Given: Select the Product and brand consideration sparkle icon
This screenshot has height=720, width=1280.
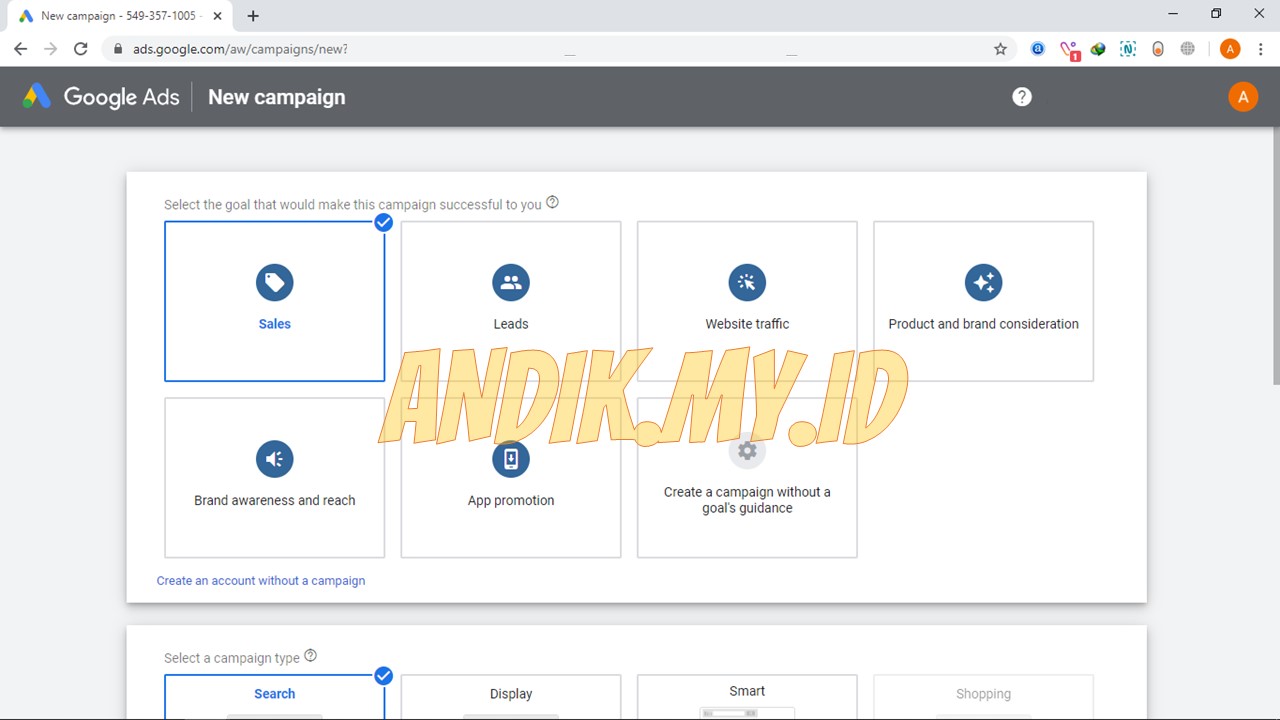Looking at the screenshot, I should [x=983, y=282].
